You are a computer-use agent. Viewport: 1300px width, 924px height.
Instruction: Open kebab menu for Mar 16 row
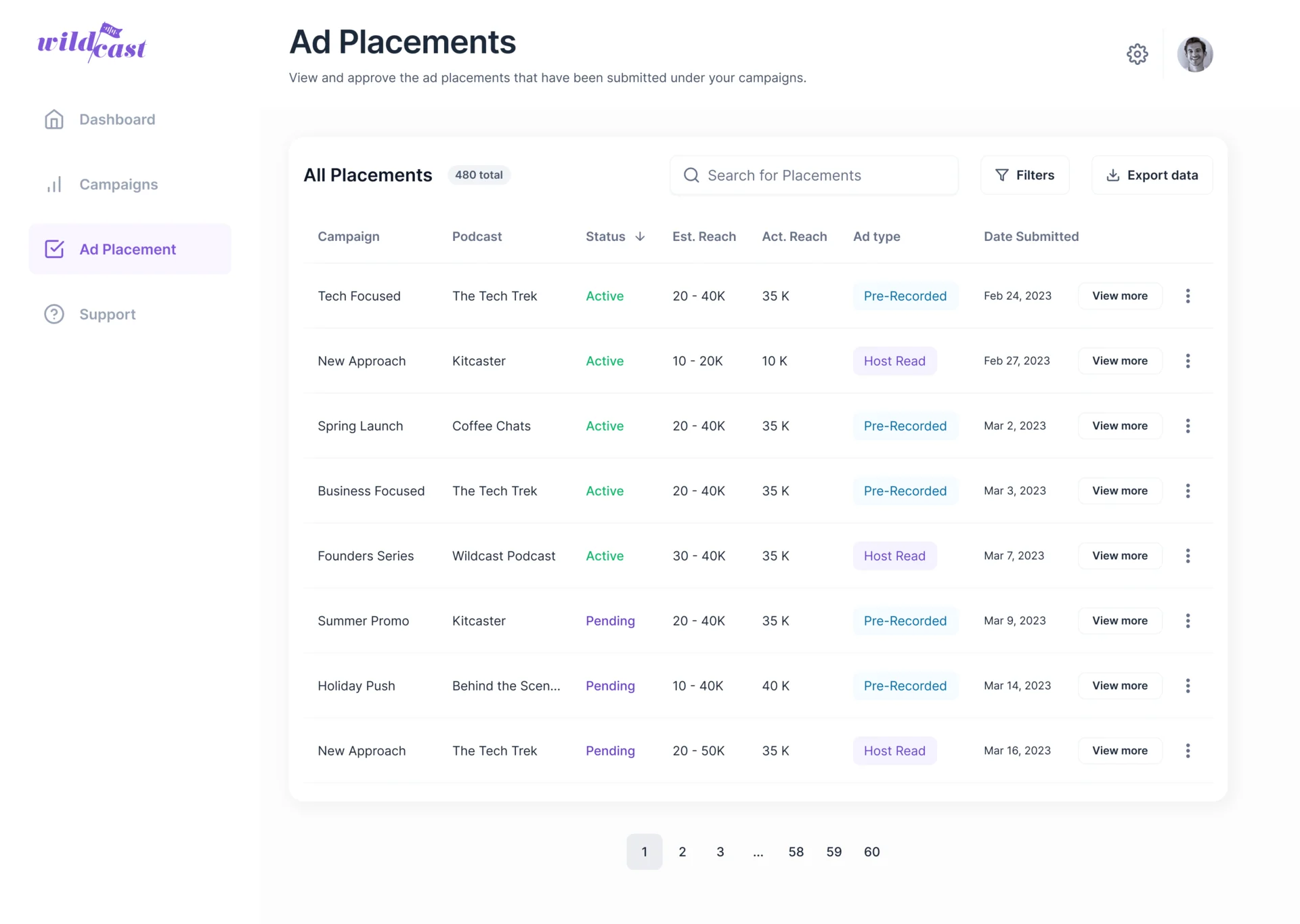tap(1188, 751)
